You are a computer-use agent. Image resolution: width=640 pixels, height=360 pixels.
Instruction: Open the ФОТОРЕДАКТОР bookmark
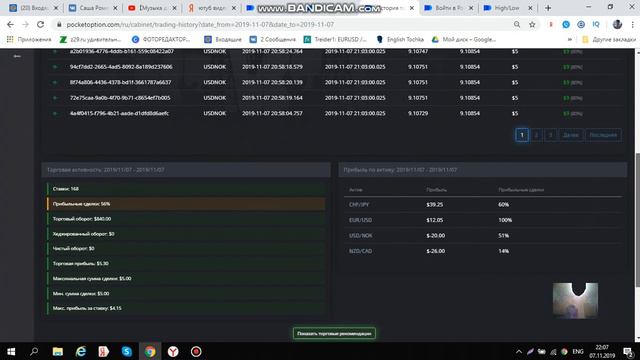tap(161, 39)
